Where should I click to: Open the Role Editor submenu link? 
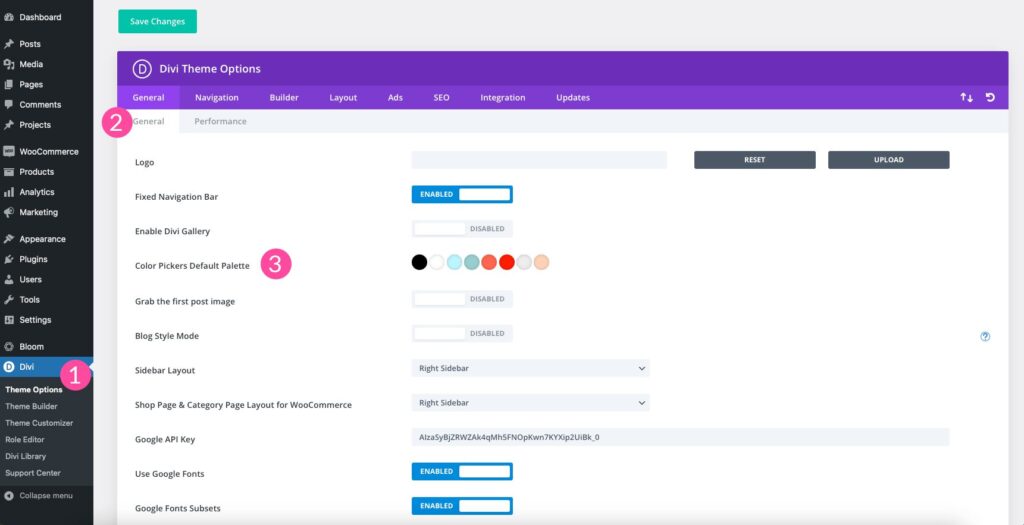pyautogui.click(x=25, y=439)
